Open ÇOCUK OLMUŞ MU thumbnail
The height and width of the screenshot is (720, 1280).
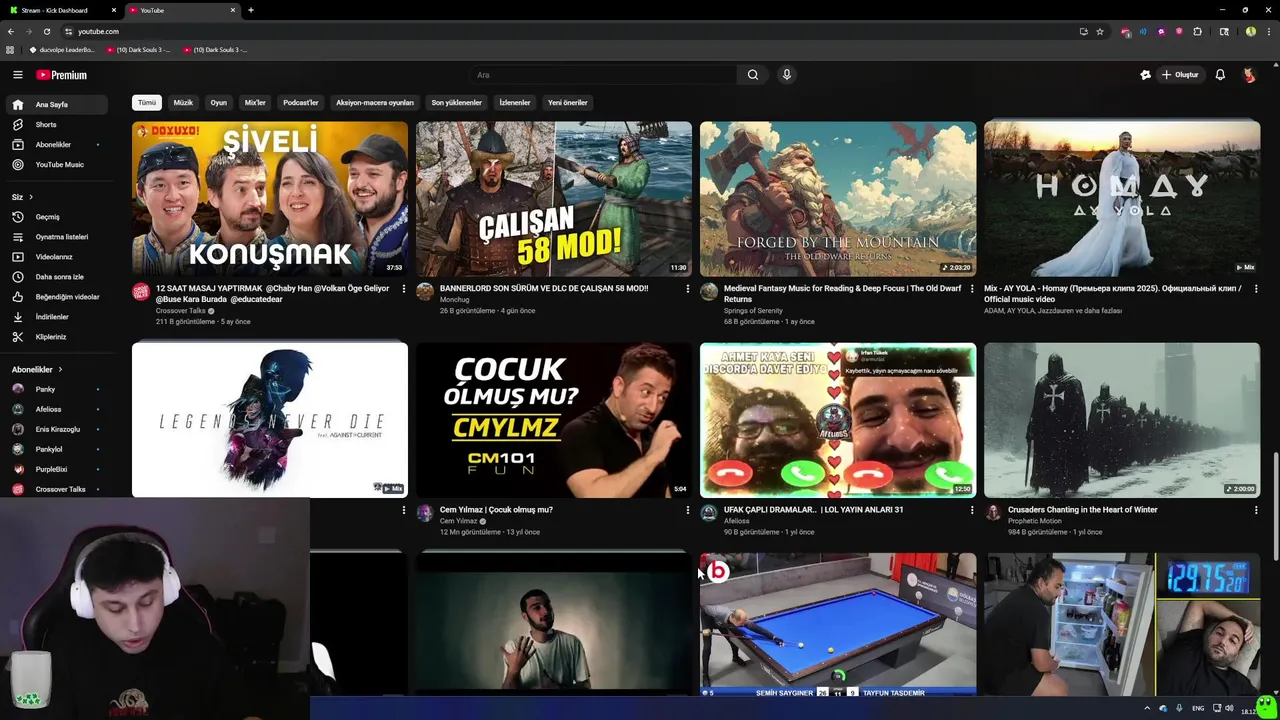(x=554, y=420)
